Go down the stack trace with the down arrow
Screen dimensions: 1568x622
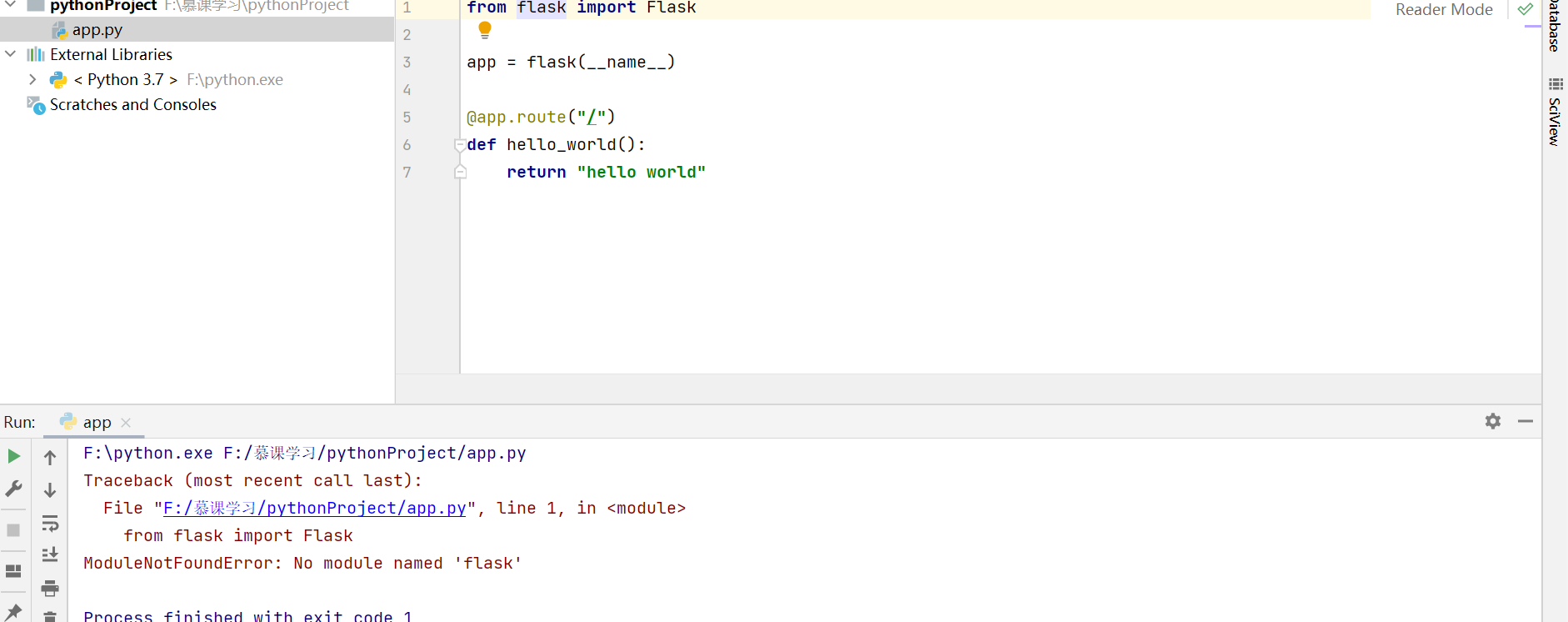[50, 490]
